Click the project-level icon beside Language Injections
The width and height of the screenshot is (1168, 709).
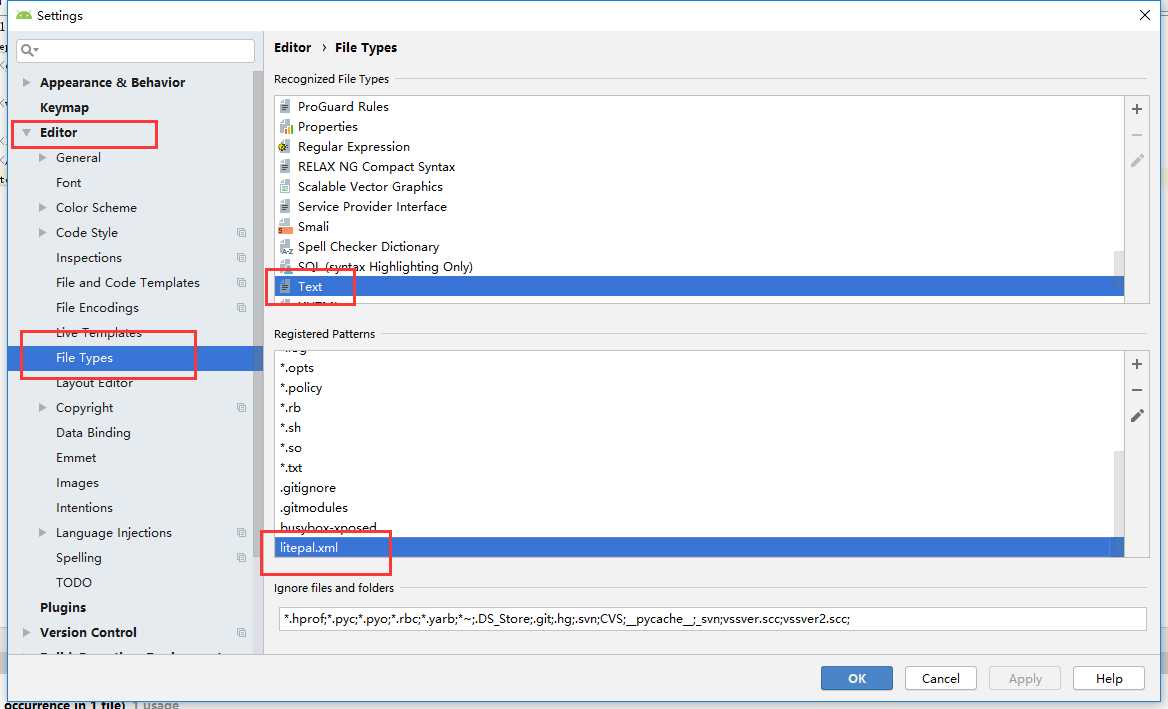click(x=241, y=532)
